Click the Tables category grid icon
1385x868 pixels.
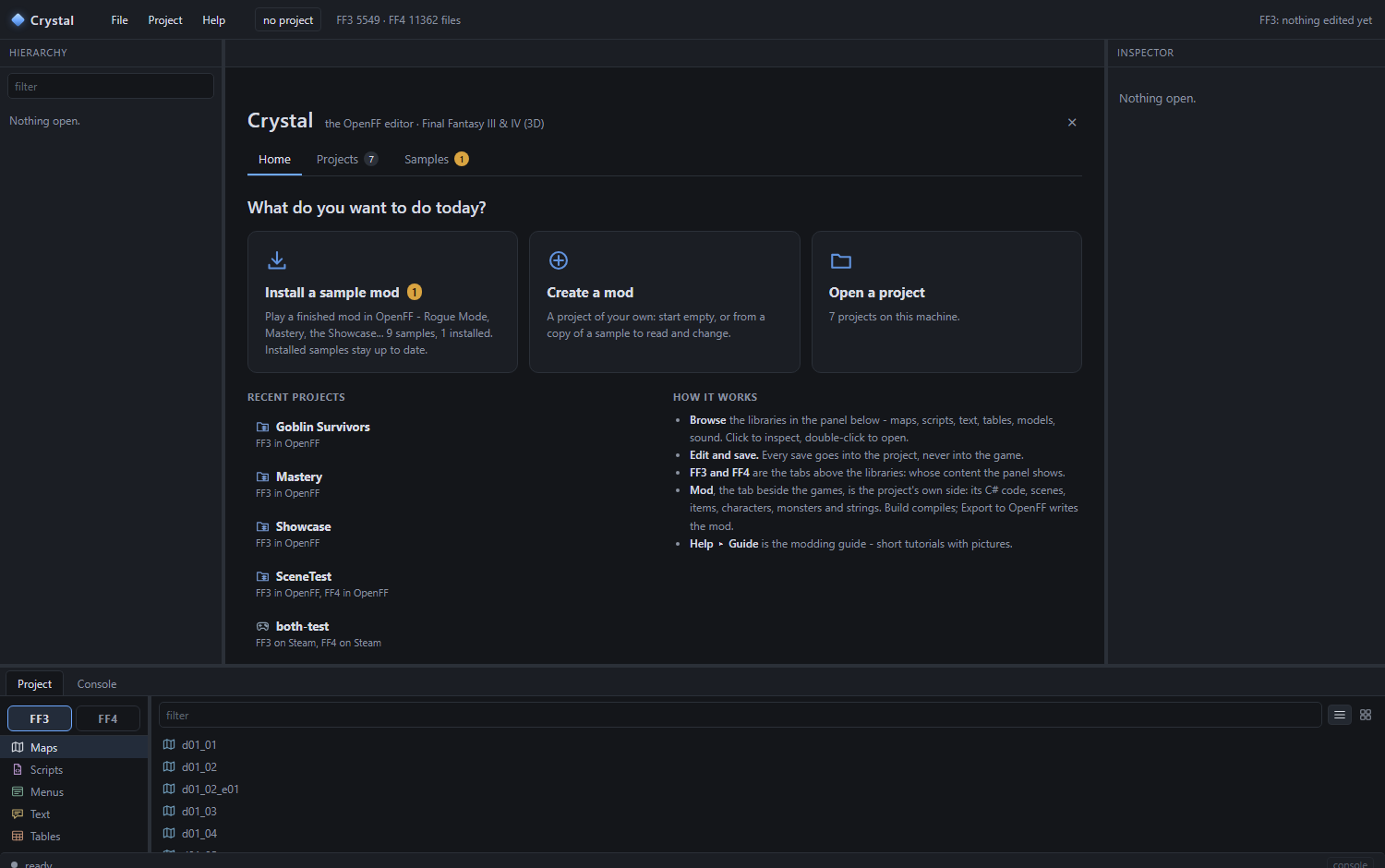coord(18,836)
